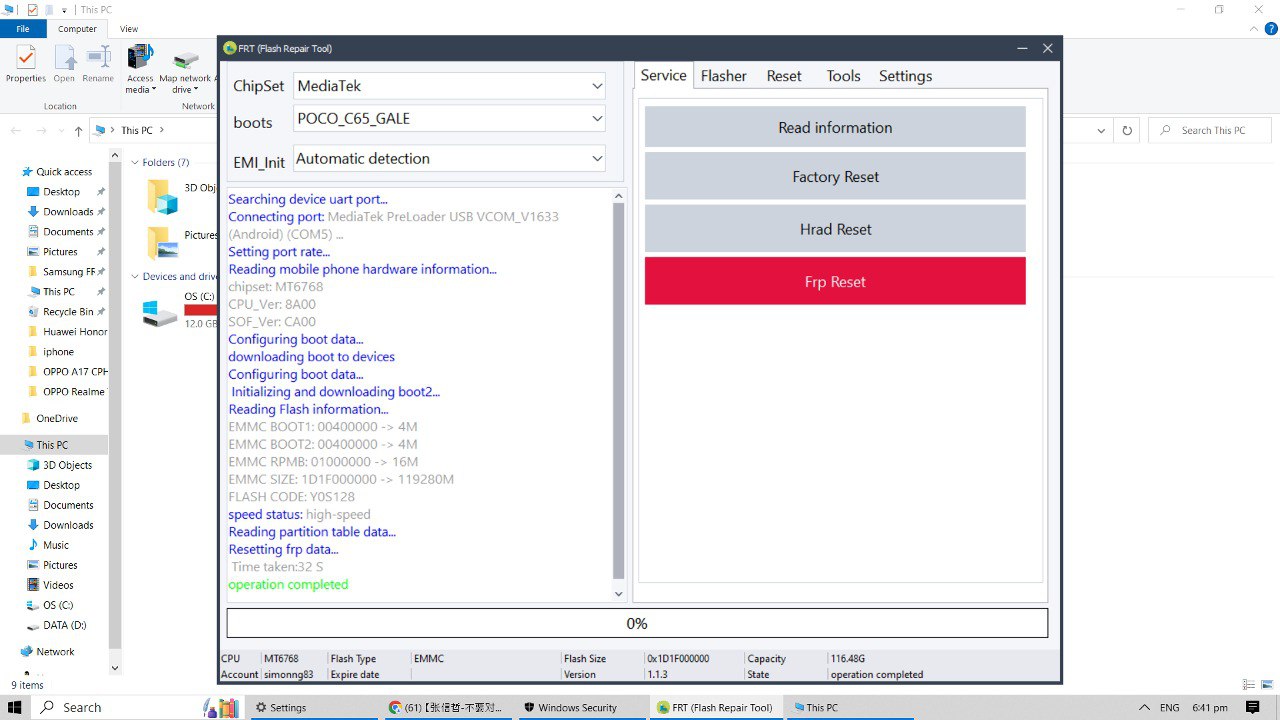Click the Explorer refresh button
This screenshot has height=720, width=1280.
(1127, 130)
